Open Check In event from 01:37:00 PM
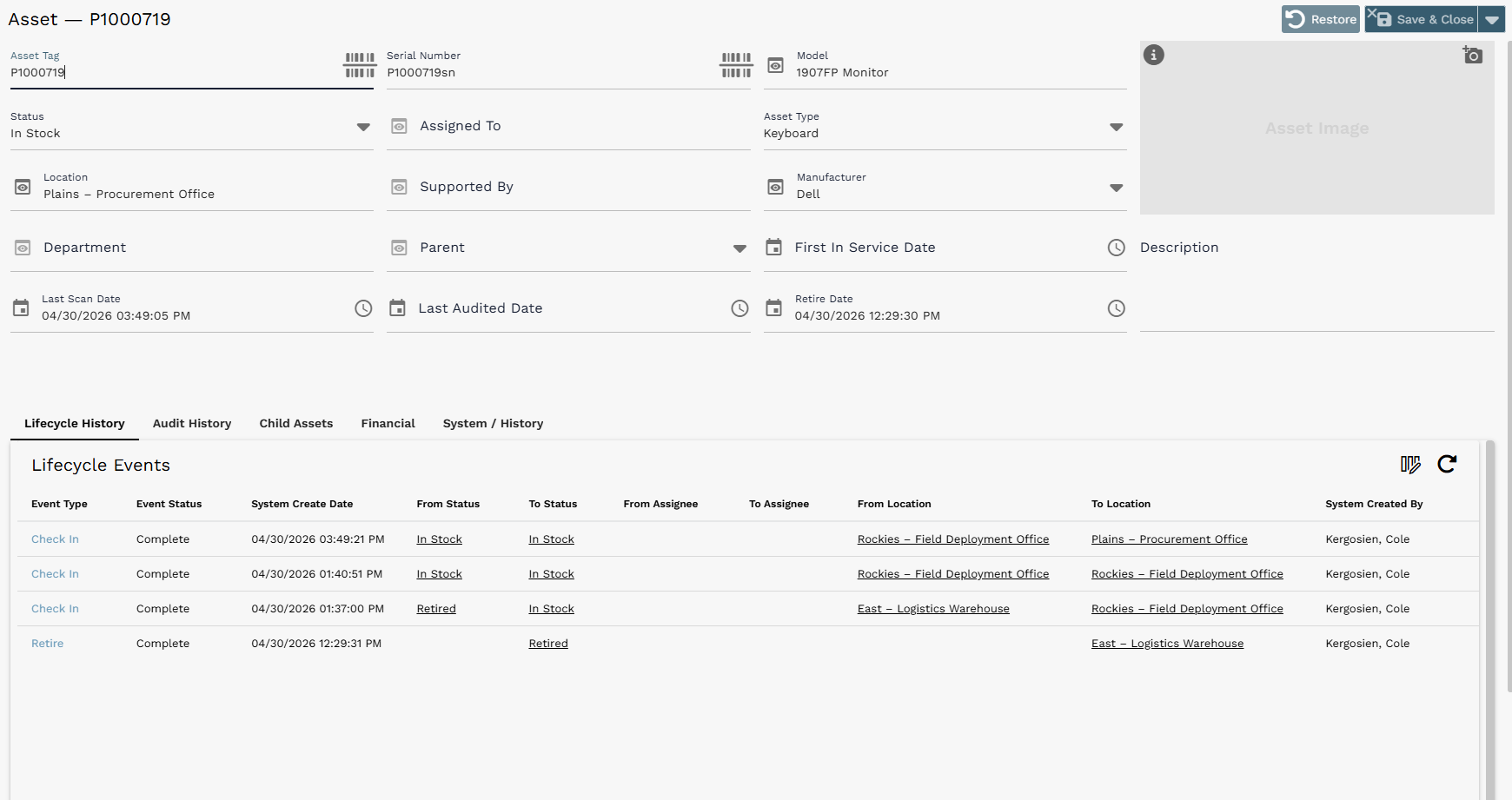Image resolution: width=1512 pixels, height=800 pixels. click(x=55, y=609)
